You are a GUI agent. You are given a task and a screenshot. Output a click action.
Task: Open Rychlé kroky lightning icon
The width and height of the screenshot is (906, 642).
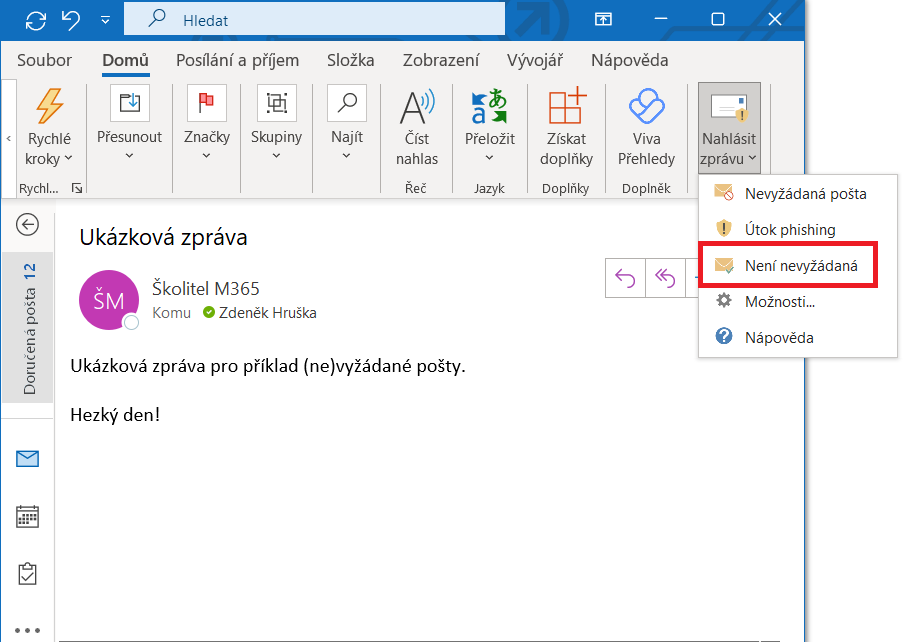[x=50, y=106]
